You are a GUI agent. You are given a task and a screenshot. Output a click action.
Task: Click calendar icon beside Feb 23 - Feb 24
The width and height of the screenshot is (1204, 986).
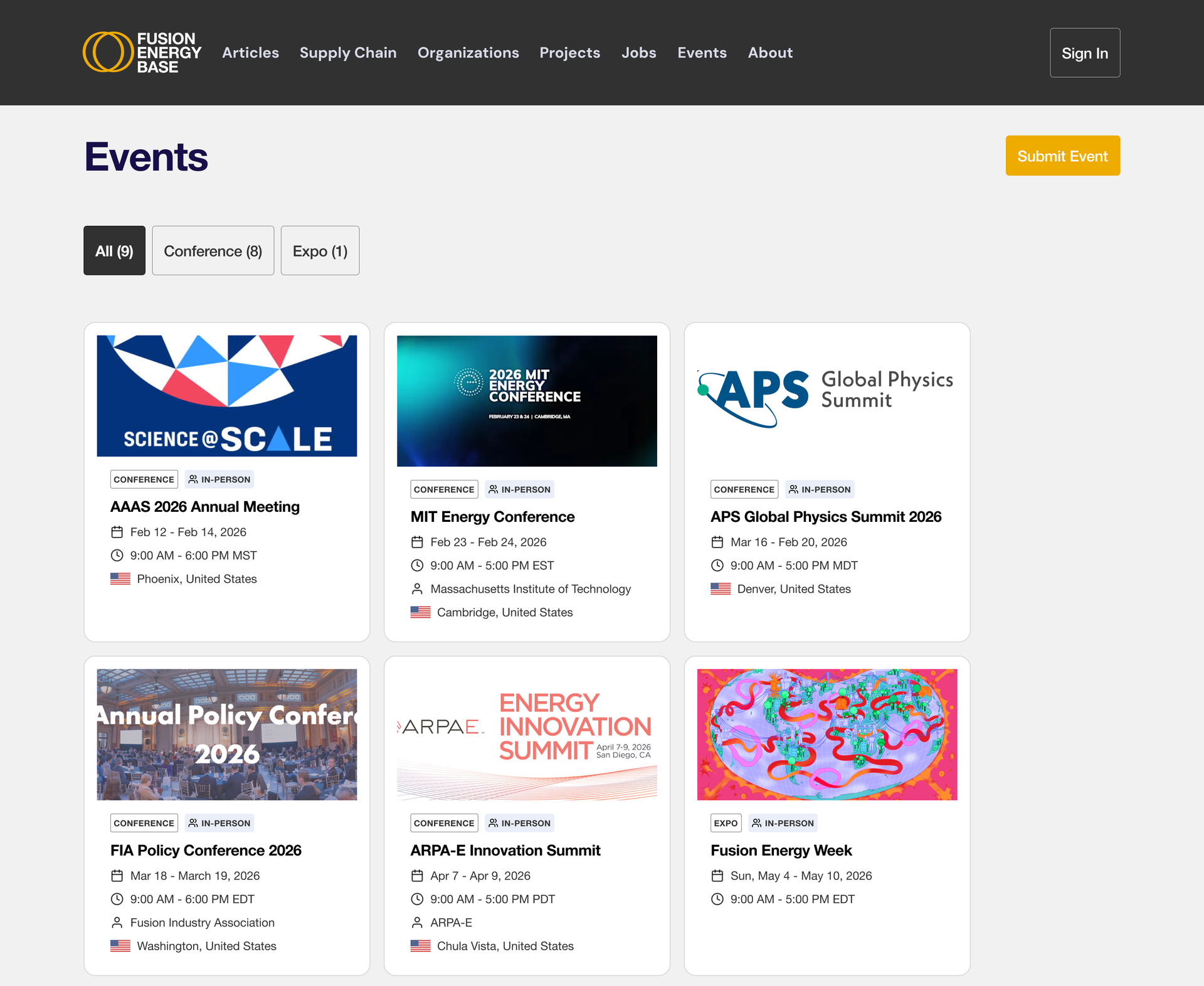coord(417,543)
